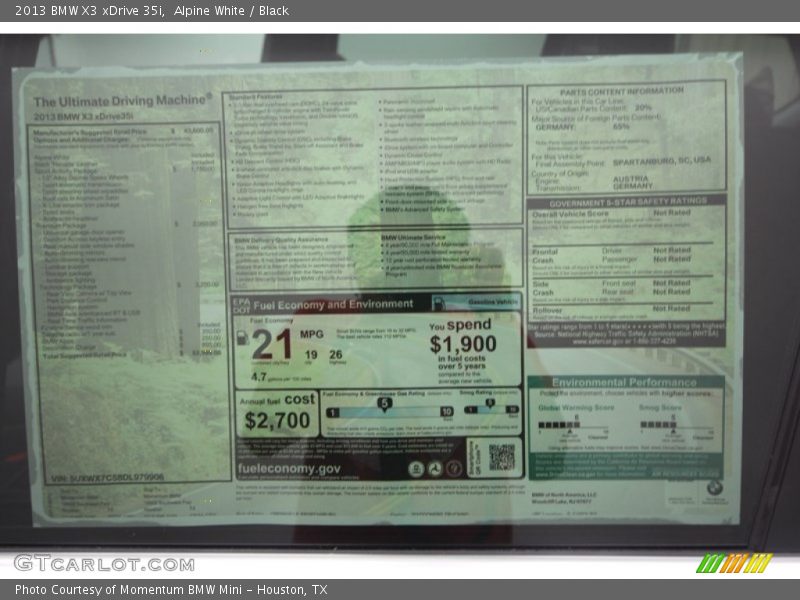Click "GOVERNMENT 5-STAR SAFETY RATINGS" heading

[x=628, y=203]
